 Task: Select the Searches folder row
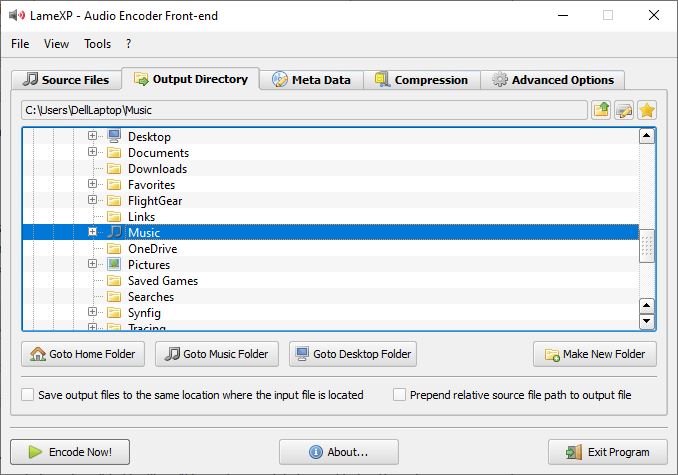click(331, 296)
